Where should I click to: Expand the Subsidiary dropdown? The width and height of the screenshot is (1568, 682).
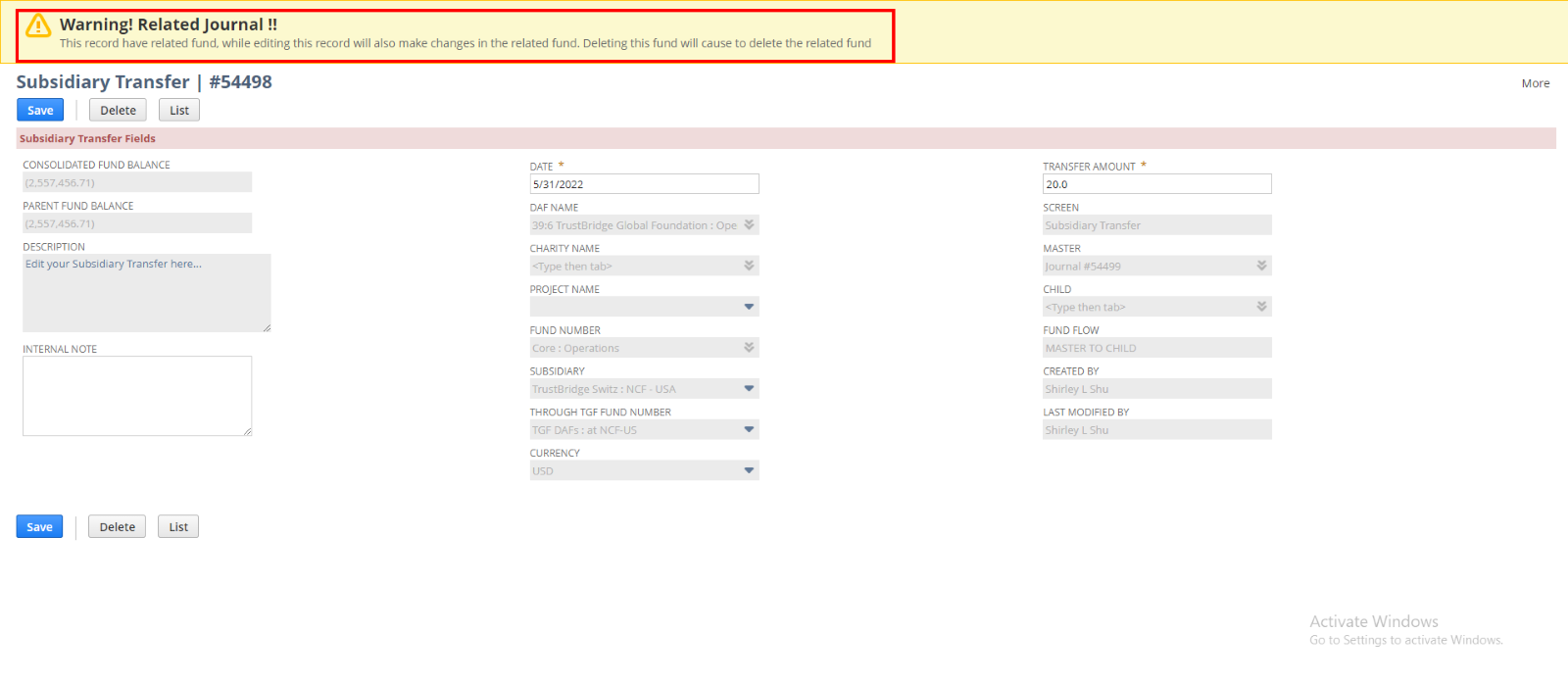(x=749, y=389)
